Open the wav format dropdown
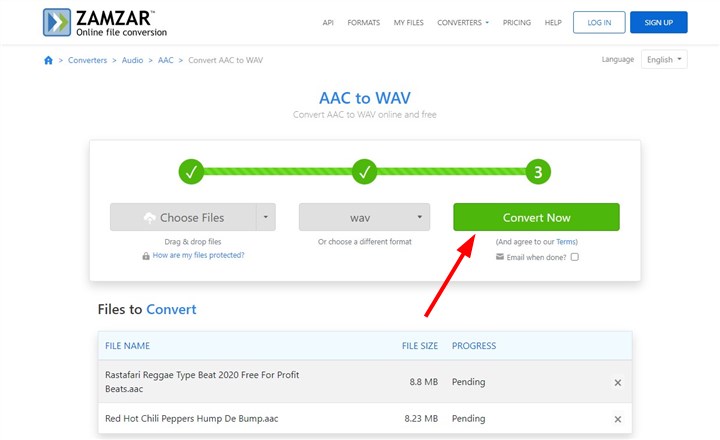720x440 pixels. 365,217
